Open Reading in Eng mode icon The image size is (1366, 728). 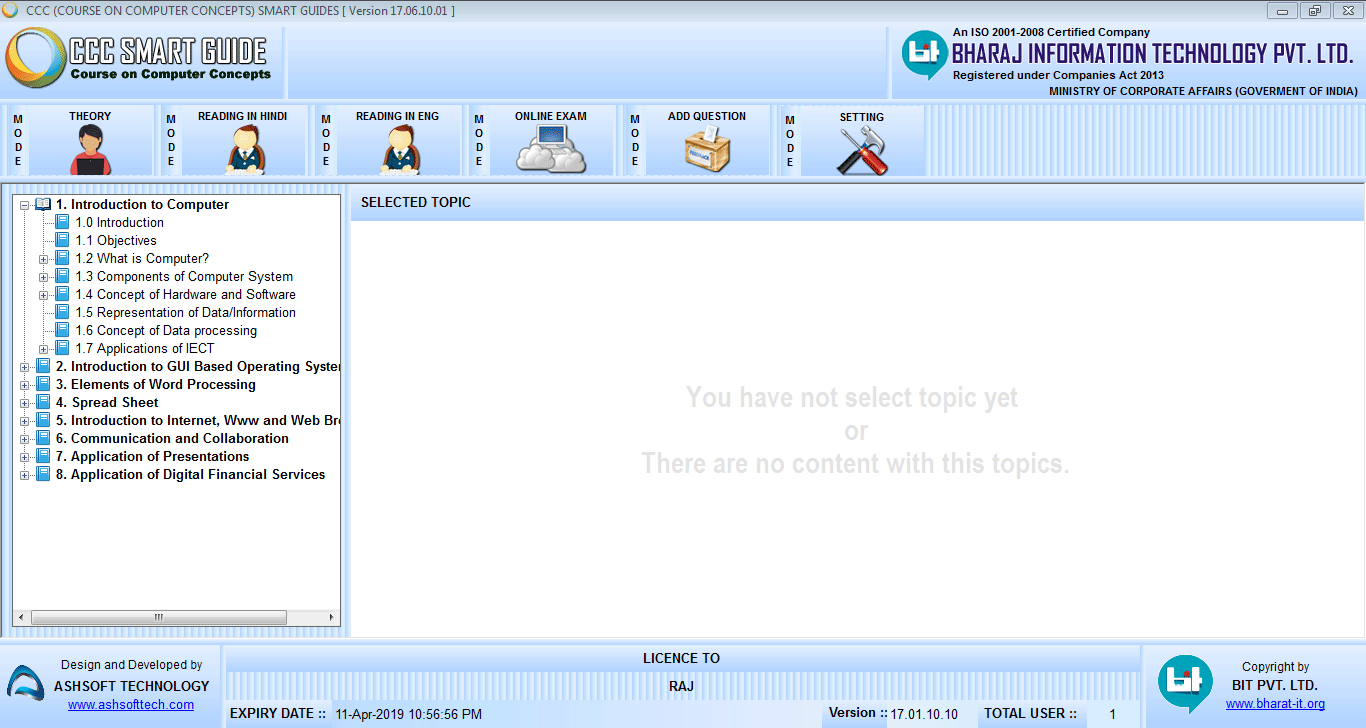(399, 150)
